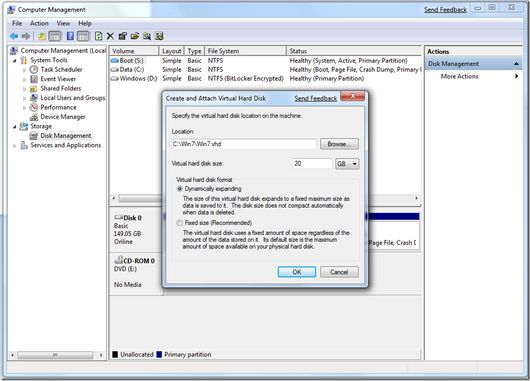This screenshot has width=530, height=381.
Task: Click the open folder toolbar icon
Action: click(x=135, y=36)
